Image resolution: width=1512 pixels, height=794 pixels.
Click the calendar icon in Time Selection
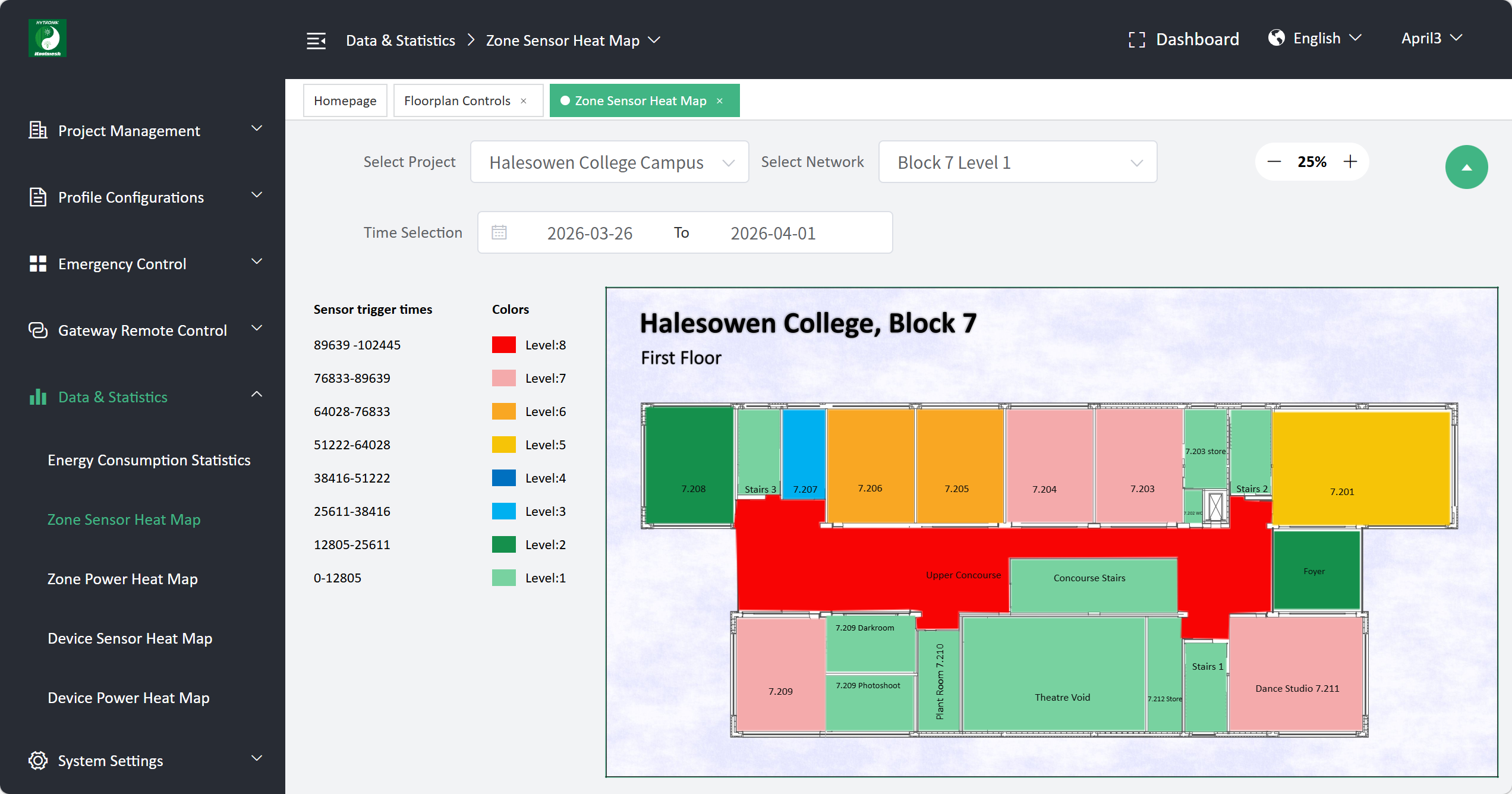click(499, 232)
